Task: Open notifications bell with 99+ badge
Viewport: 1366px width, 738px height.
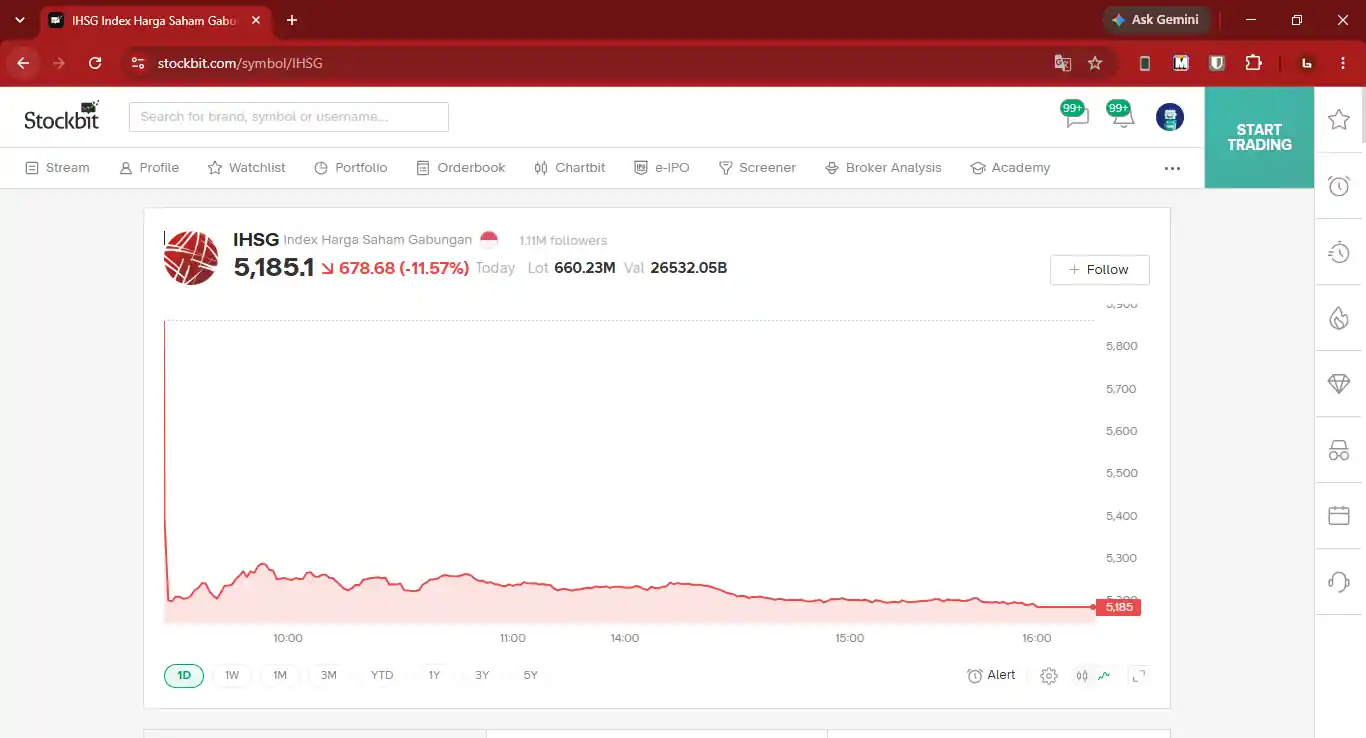Action: click(x=1121, y=116)
